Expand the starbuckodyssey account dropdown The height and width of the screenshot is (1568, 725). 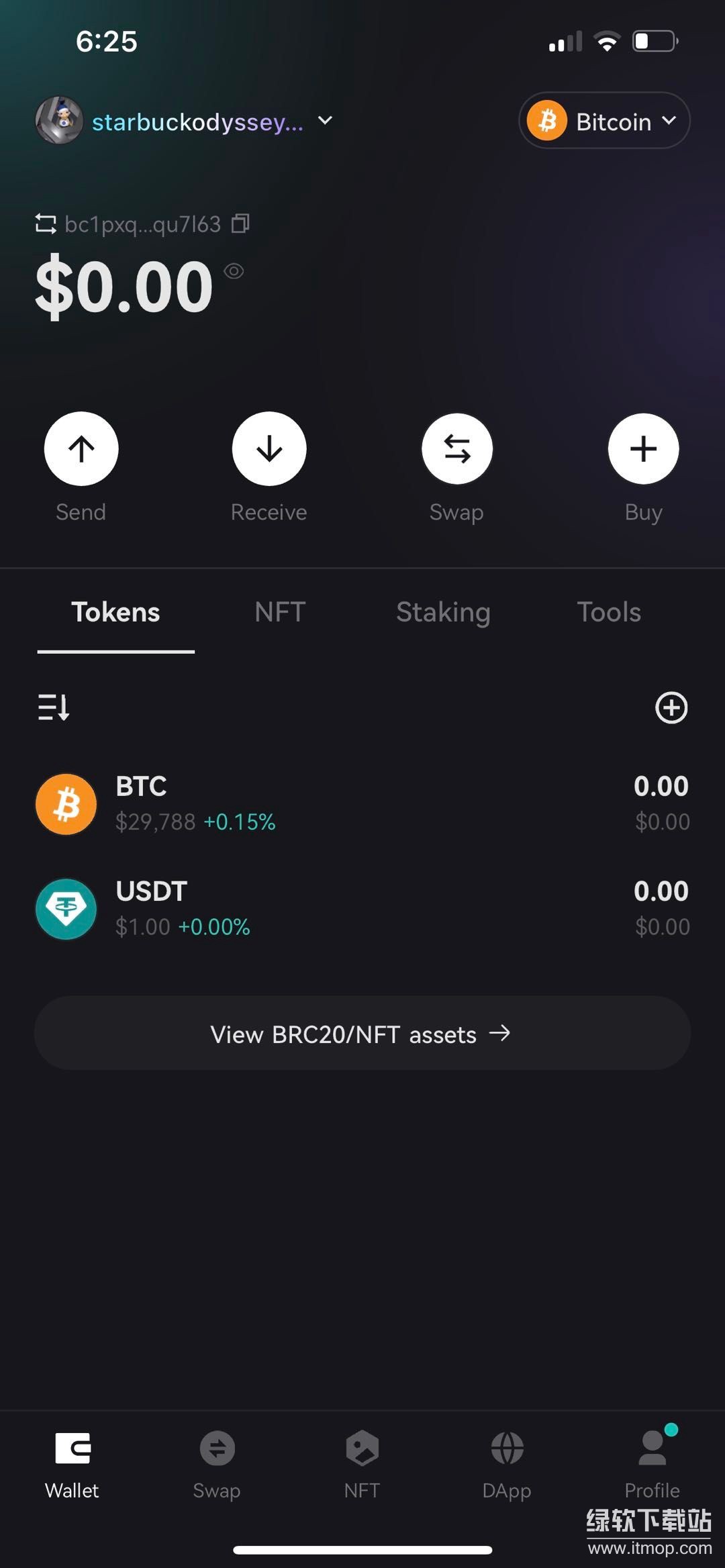(x=325, y=121)
